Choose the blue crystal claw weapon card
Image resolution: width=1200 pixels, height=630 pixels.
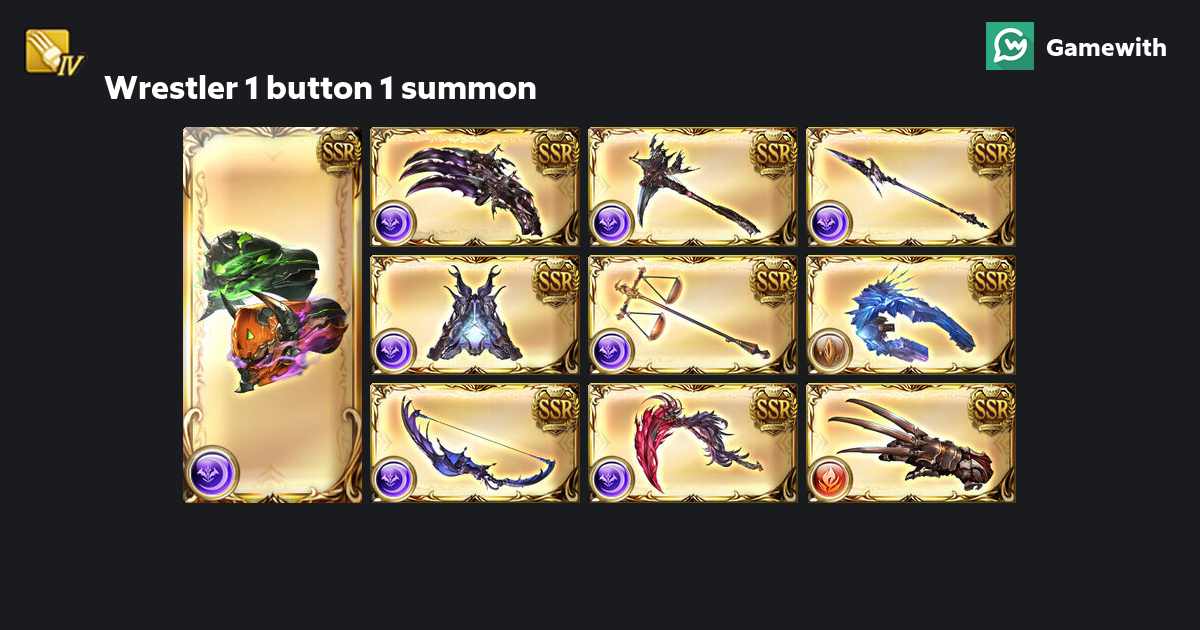click(x=911, y=315)
